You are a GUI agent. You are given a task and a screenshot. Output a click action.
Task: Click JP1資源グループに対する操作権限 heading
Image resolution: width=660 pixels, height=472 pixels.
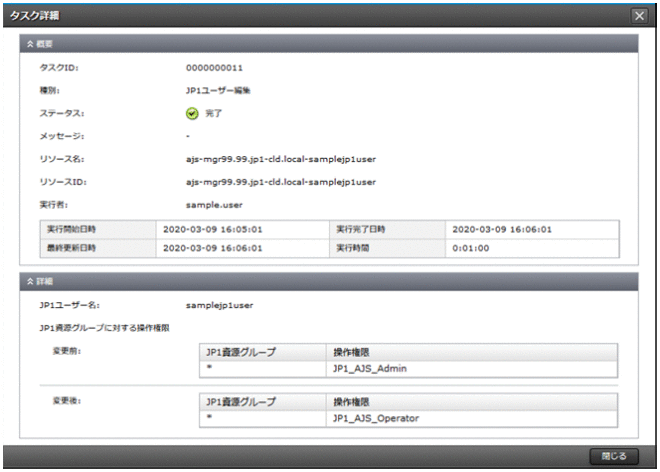[x=104, y=328]
